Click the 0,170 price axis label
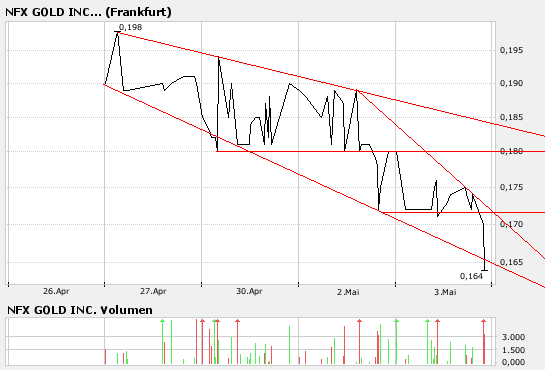Image resolution: width=545 pixels, height=384 pixels. point(511,224)
